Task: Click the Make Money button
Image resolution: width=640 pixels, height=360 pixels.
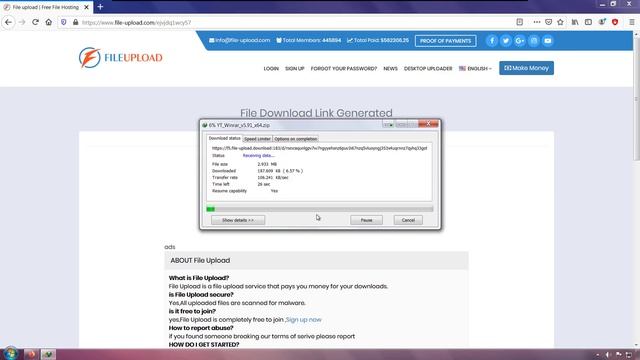Action: pyautogui.click(x=526, y=68)
